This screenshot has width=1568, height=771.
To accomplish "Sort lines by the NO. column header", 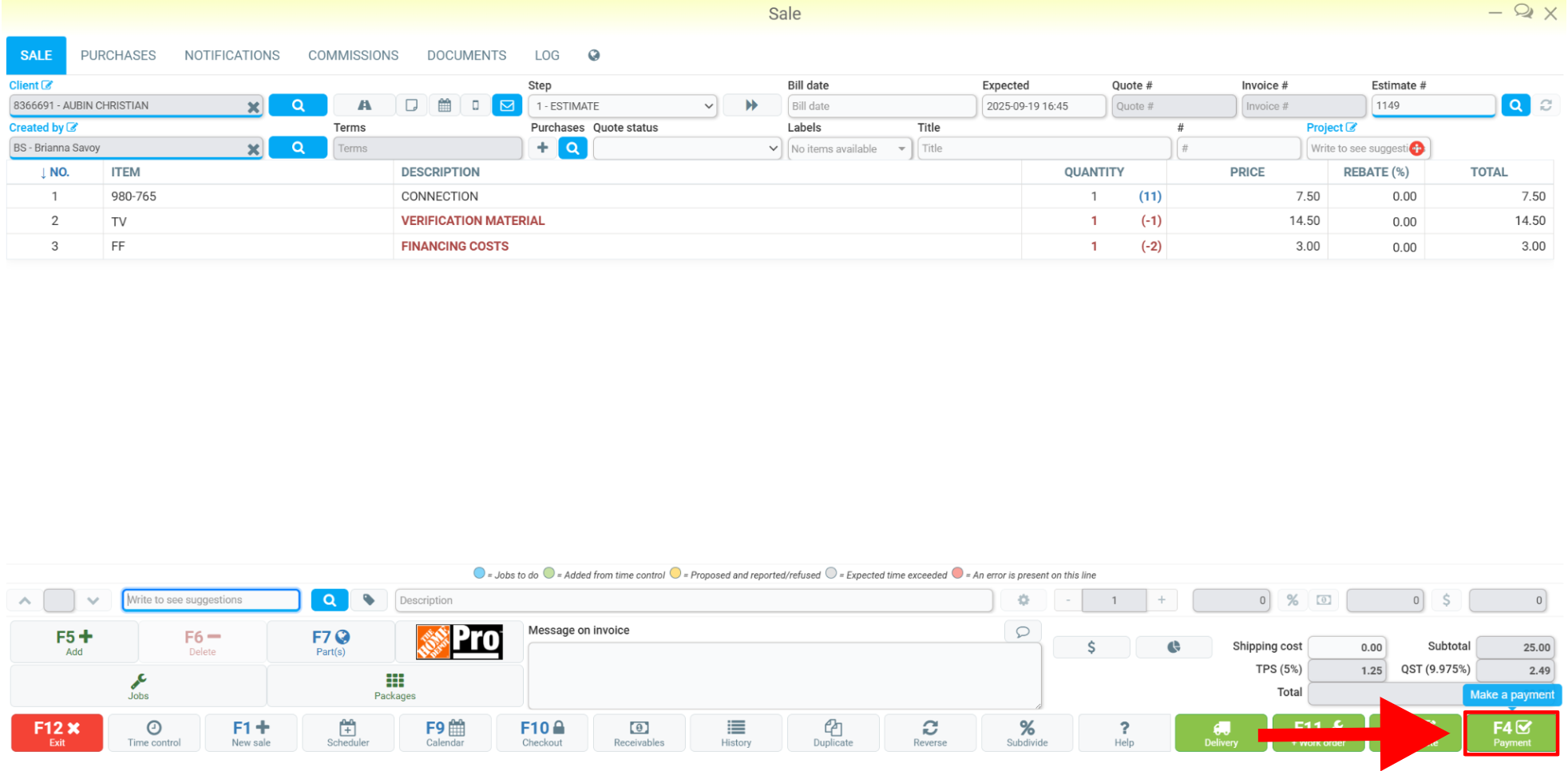I will click(x=55, y=172).
